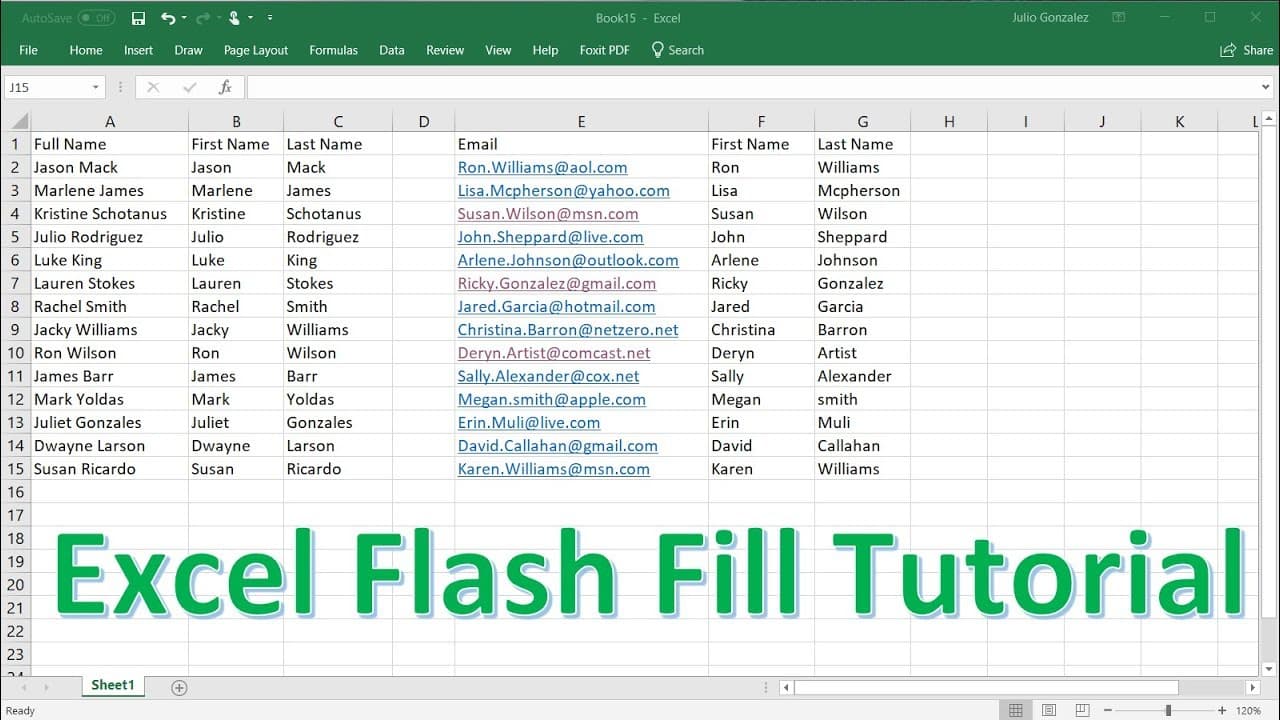Open John.Sheppard@live.com link
The image size is (1280, 720).
point(550,237)
